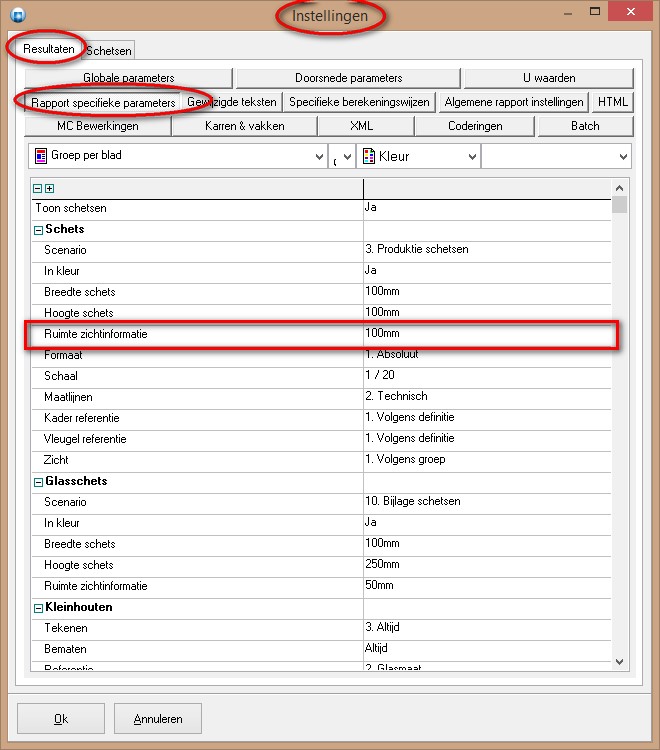Screen dimensions: 660x750
Task: Open the Karren & vakken tab
Action: pyautogui.click(x=244, y=126)
